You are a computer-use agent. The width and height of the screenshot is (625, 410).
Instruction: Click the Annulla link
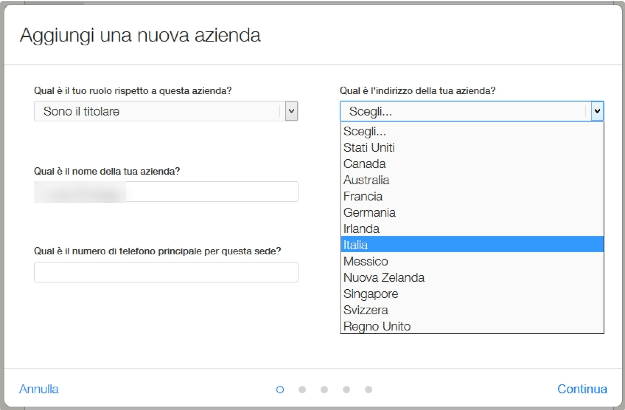coord(39,389)
